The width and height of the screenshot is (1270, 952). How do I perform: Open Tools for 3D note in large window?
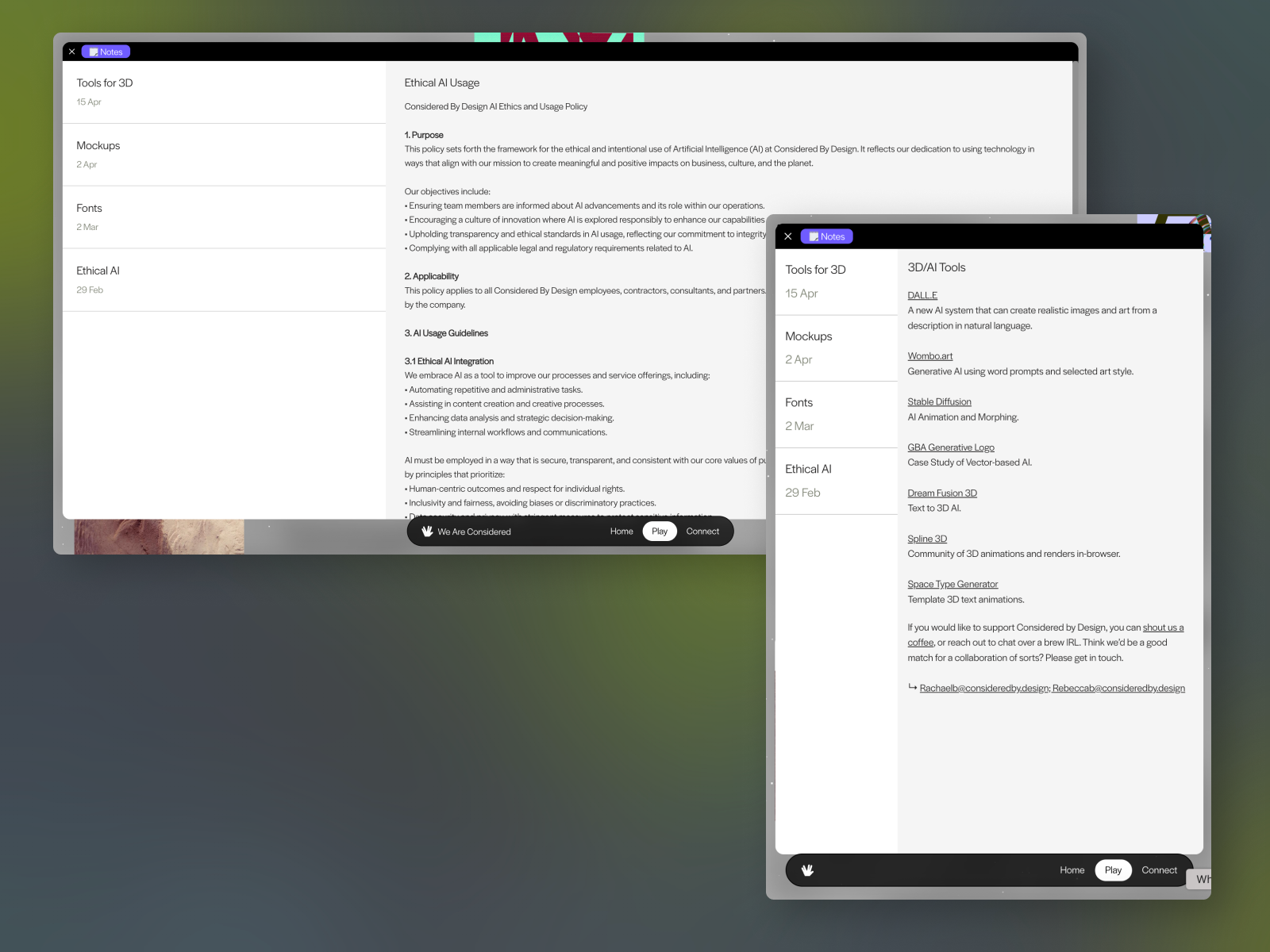tap(105, 83)
